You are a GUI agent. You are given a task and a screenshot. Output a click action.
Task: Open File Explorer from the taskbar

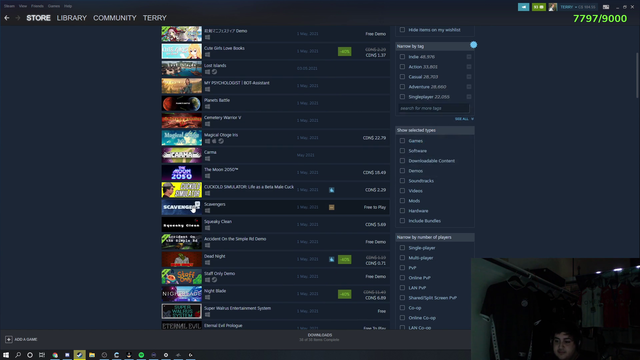(x=92, y=355)
